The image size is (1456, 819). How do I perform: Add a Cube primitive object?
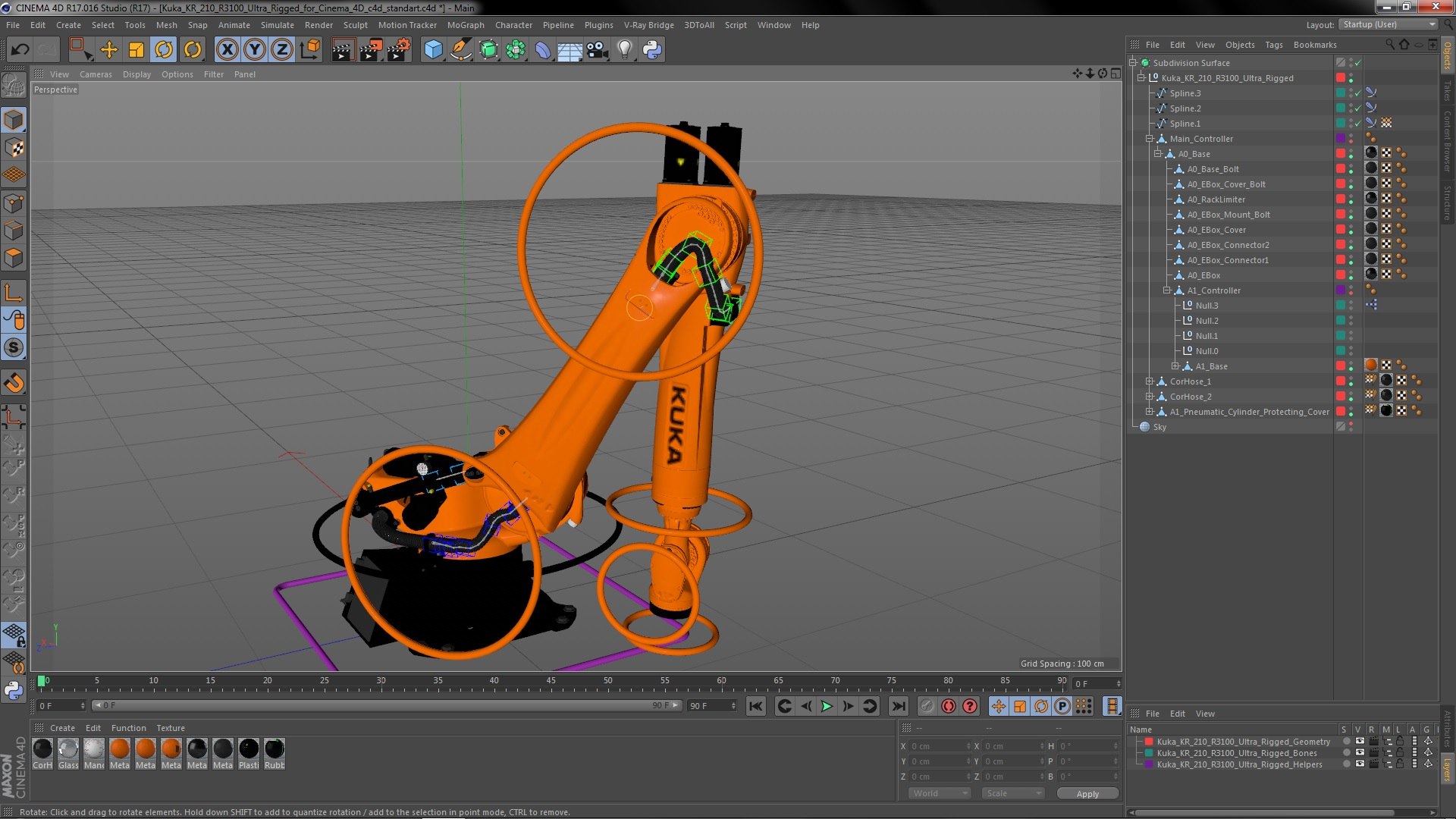[433, 50]
